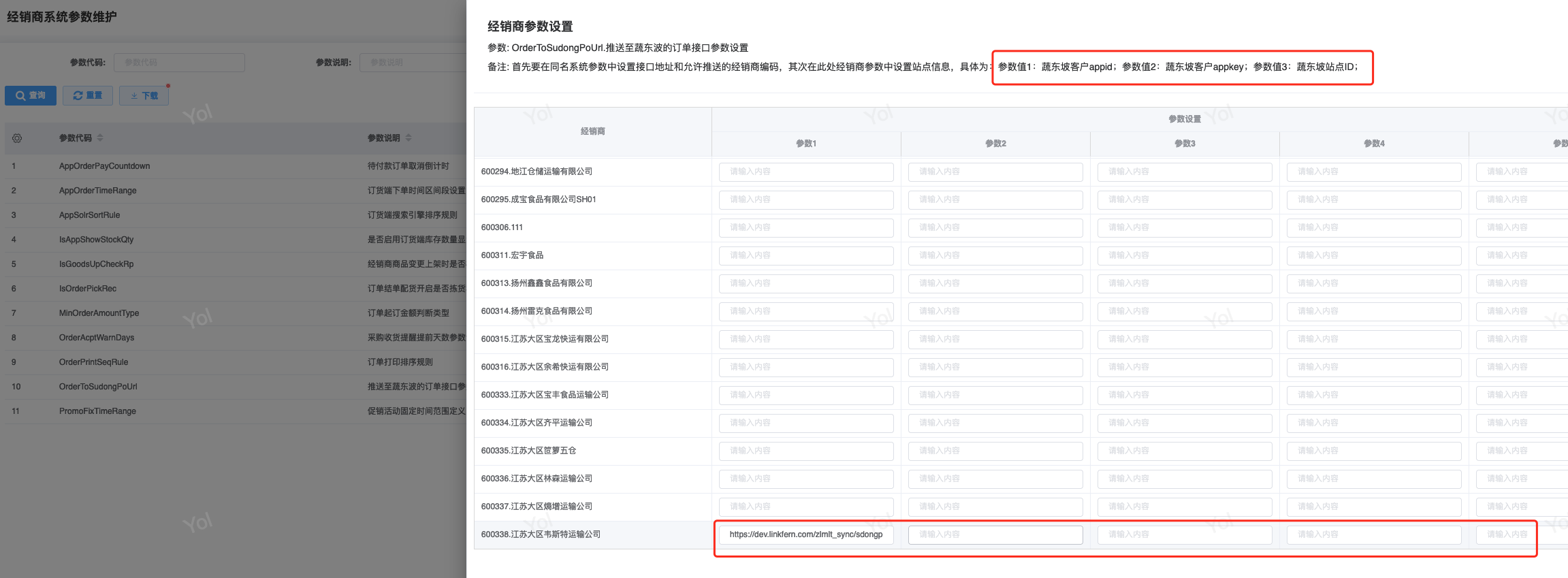The width and height of the screenshot is (1568, 578).
Task: Select the IsAppShowStockQty parameter code
Action: [96, 240]
